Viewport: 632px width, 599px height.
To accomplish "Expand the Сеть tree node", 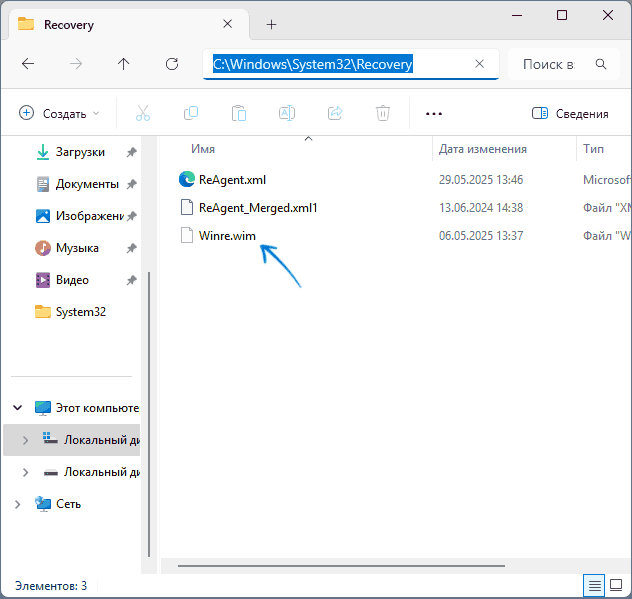I will coord(17,504).
